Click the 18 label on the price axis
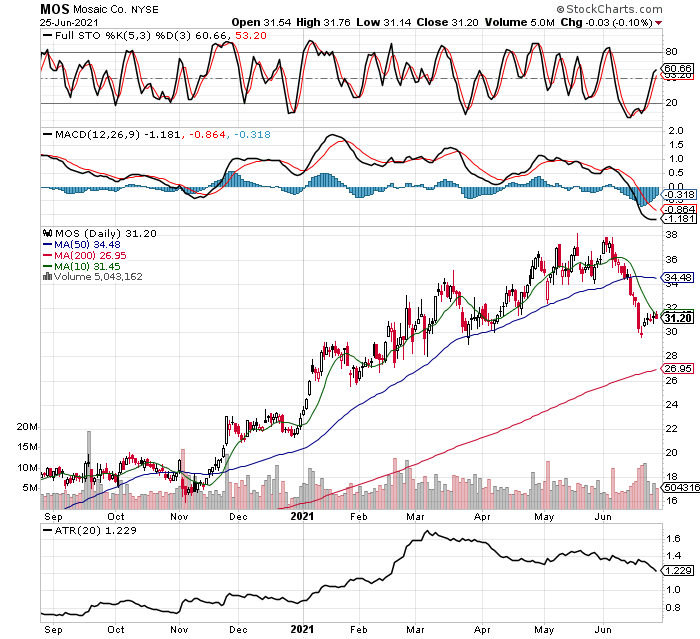This screenshot has height=639, width=700. (x=671, y=477)
